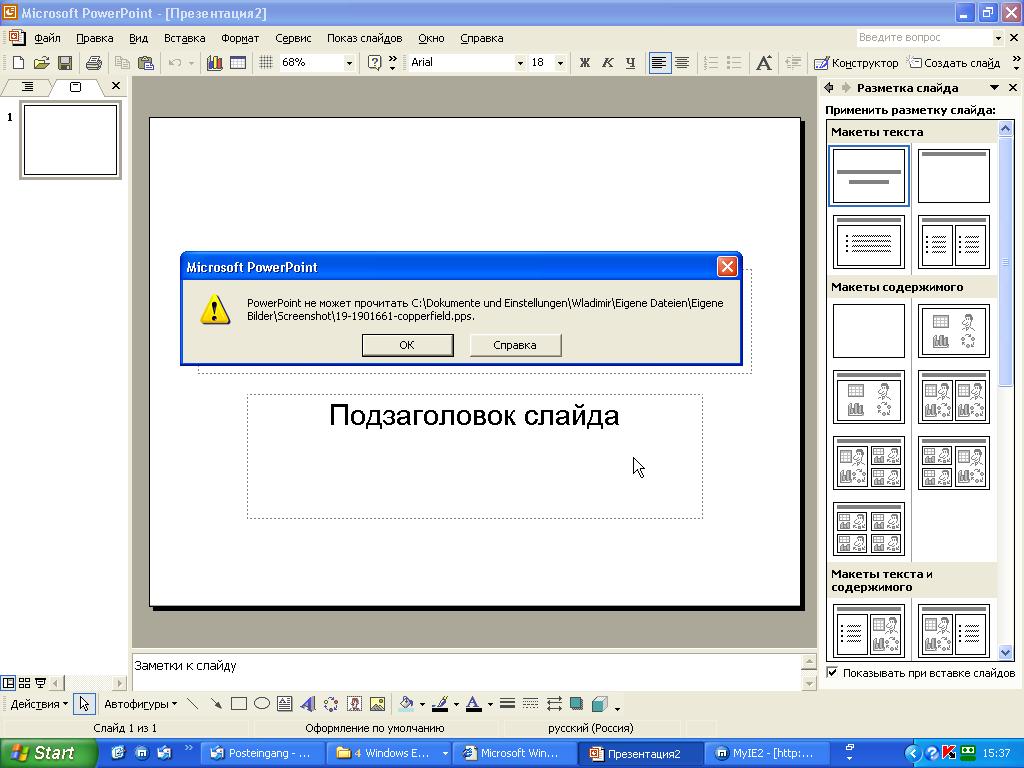Open the zoom percentage dropdown
This screenshot has height=768, width=1024.
[x=349, y=63]
